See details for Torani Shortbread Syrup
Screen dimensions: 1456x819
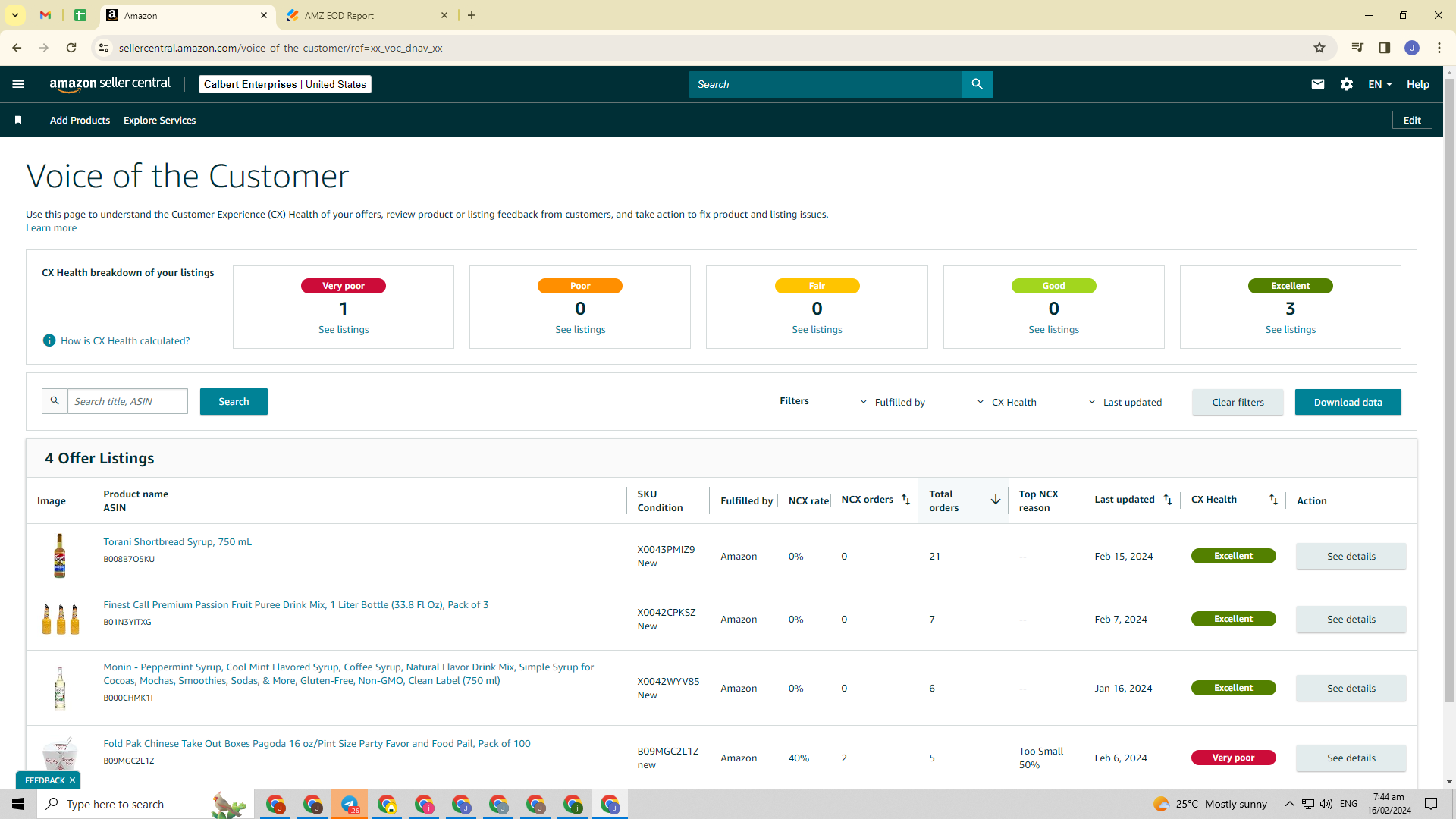point(1351,556)
